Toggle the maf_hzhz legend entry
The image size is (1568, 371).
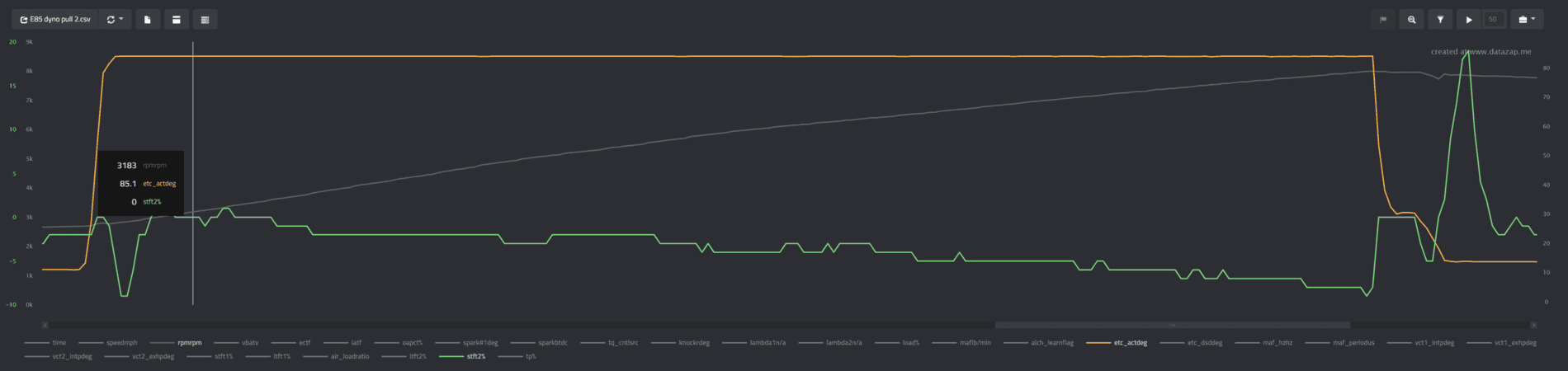point(1263,342)
